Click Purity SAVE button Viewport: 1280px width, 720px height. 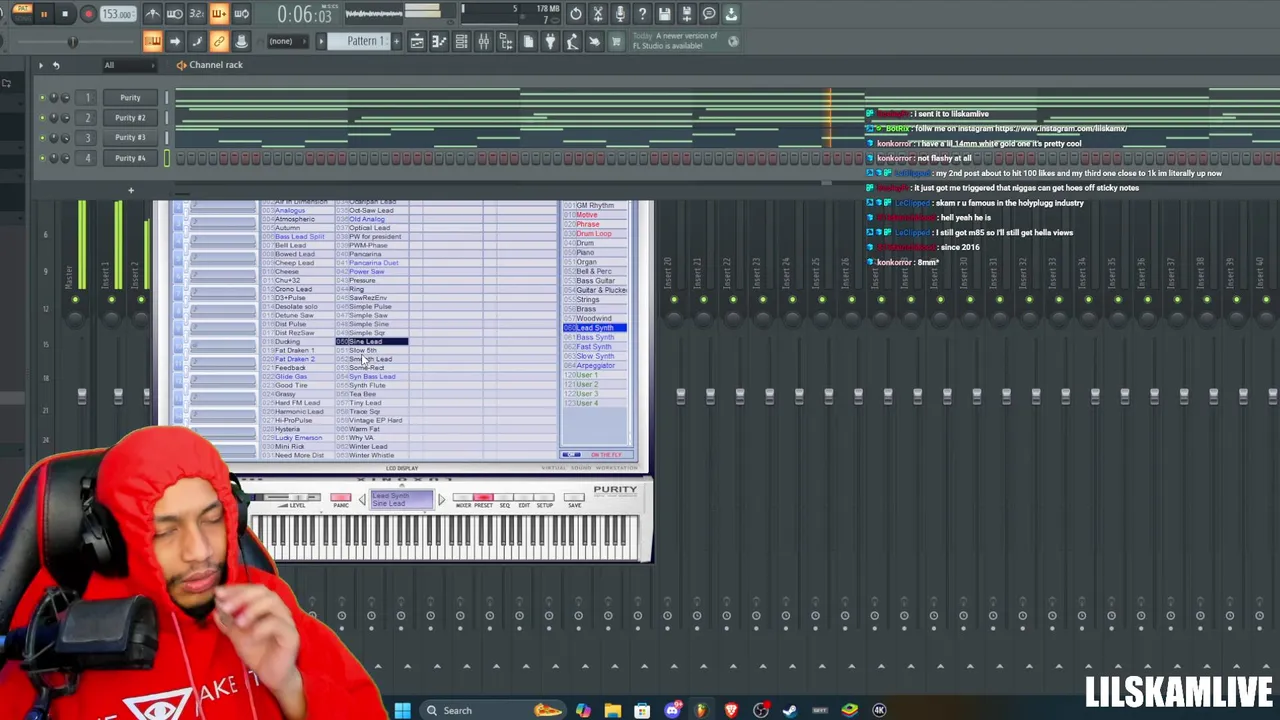(574, 499)
